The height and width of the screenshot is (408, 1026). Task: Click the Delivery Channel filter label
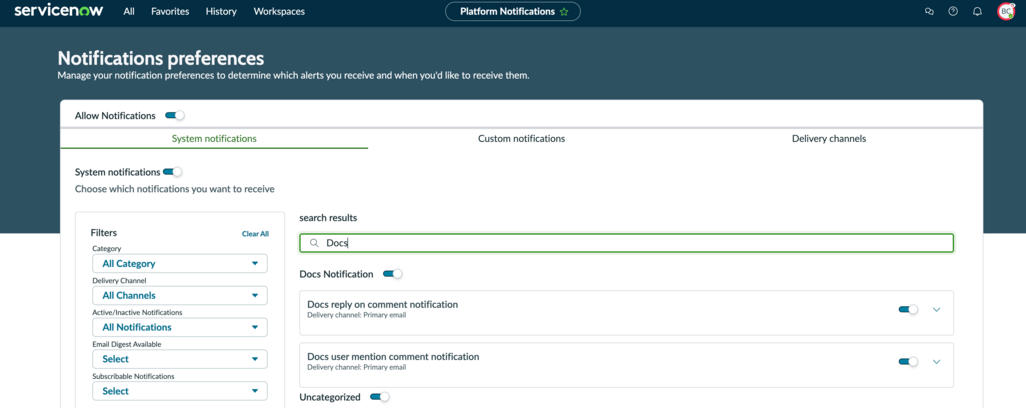coord(120,280)
